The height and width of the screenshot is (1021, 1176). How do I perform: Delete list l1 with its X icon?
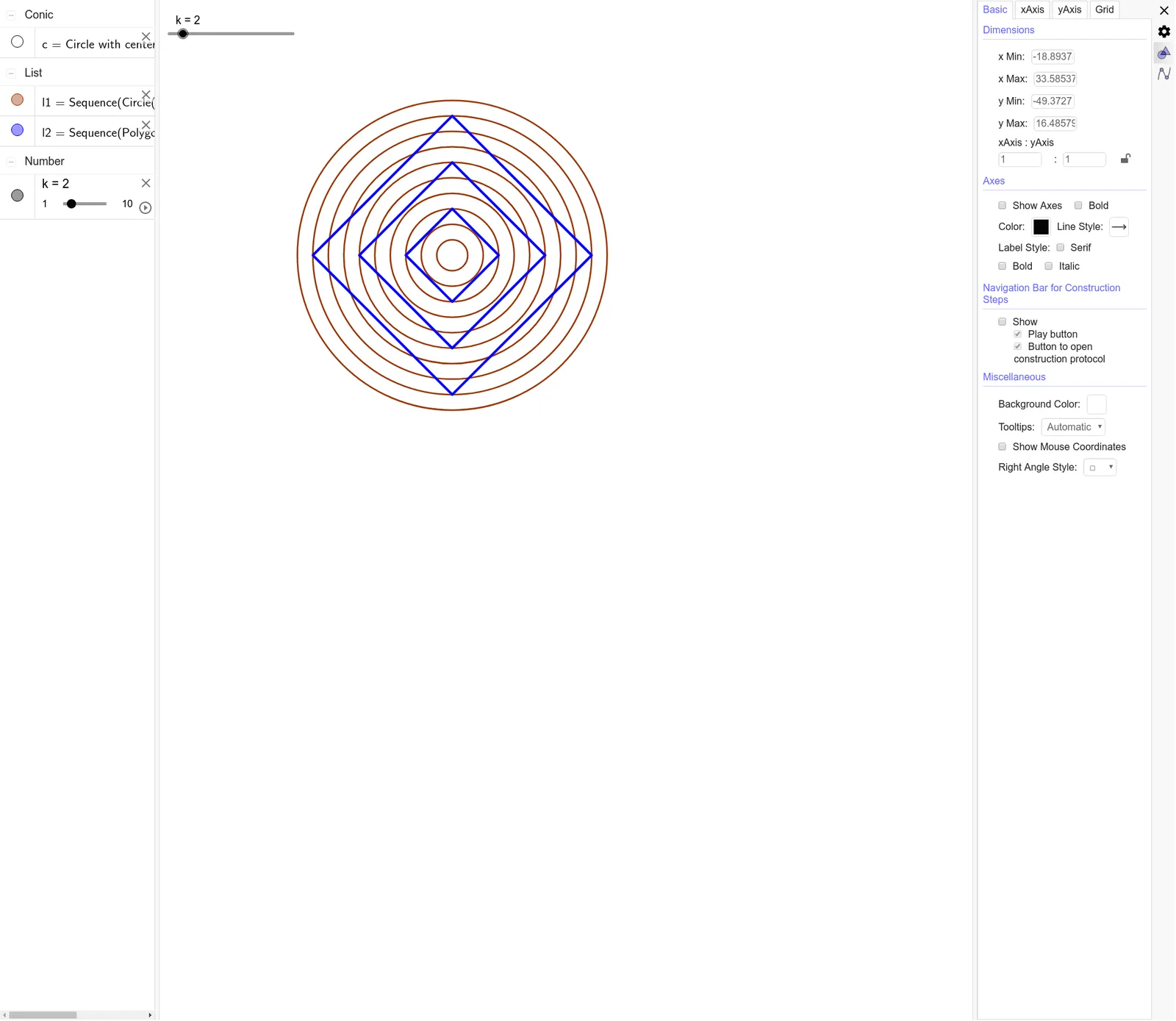[x=146, y=94]
